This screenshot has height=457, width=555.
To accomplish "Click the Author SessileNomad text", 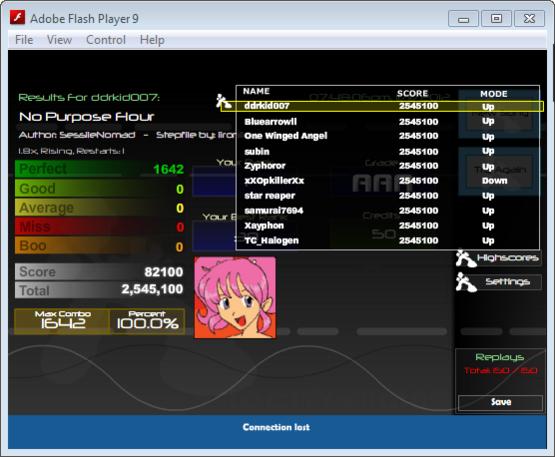I will pos(77,135).
